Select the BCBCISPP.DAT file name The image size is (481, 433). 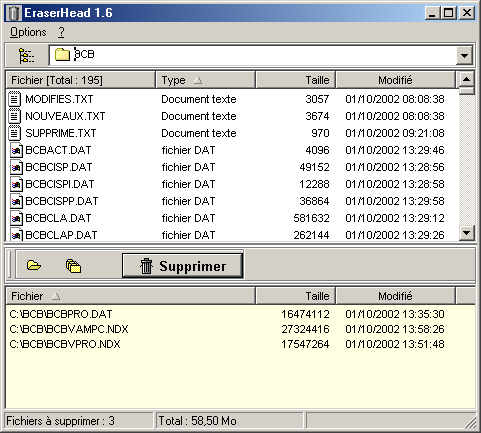point(62,201)
